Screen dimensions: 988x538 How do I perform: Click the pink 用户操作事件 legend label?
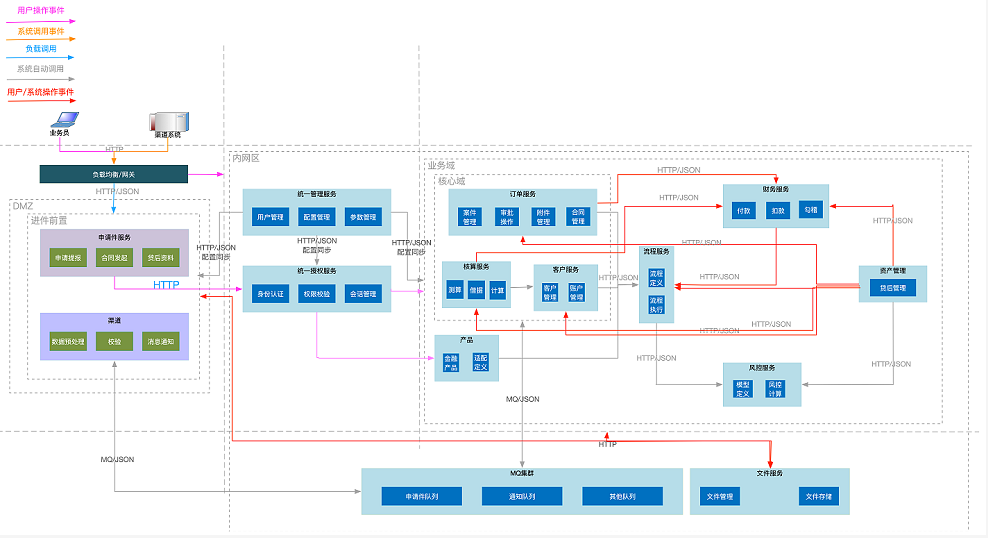point(40,8)
